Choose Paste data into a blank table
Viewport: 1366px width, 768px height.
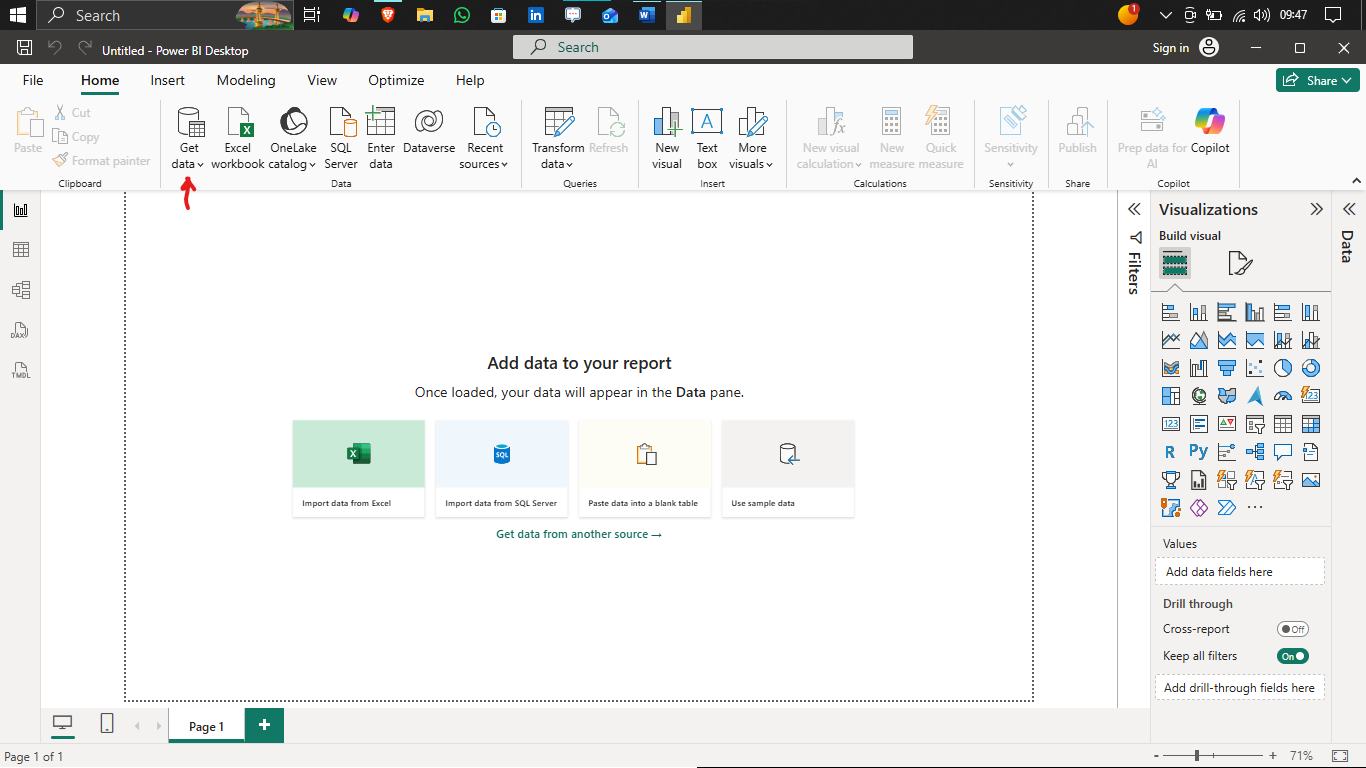[645, 468]
